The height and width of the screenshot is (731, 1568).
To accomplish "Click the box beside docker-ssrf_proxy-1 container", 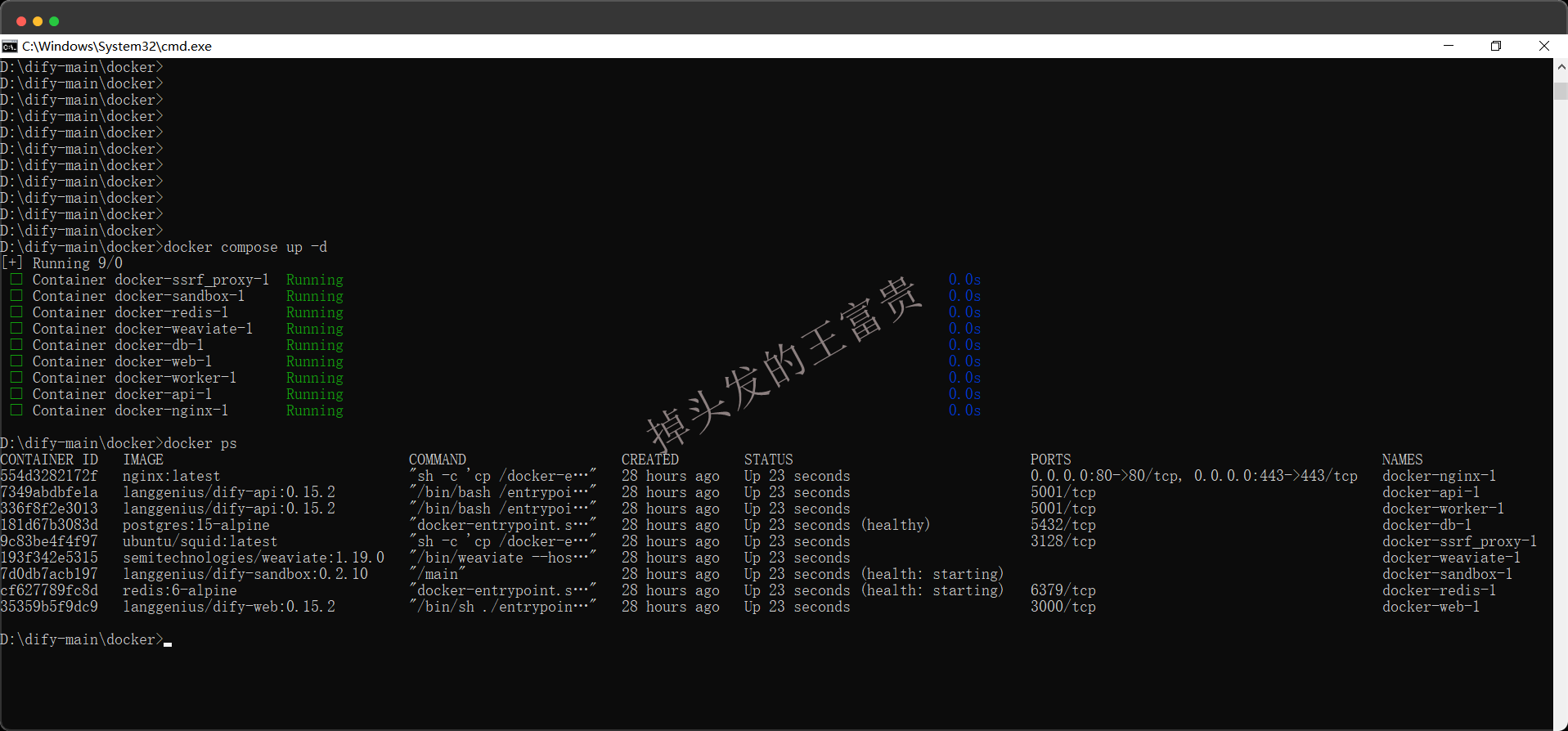I will (16, 280).
